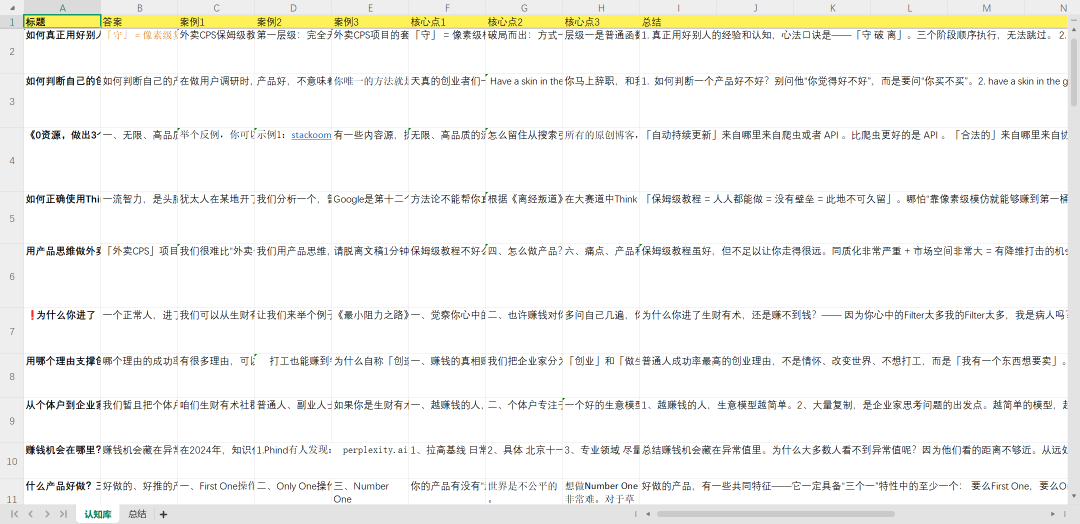Go to the last sheet with the navigation arrow
1080x524 pixels.
click(63, 514)
